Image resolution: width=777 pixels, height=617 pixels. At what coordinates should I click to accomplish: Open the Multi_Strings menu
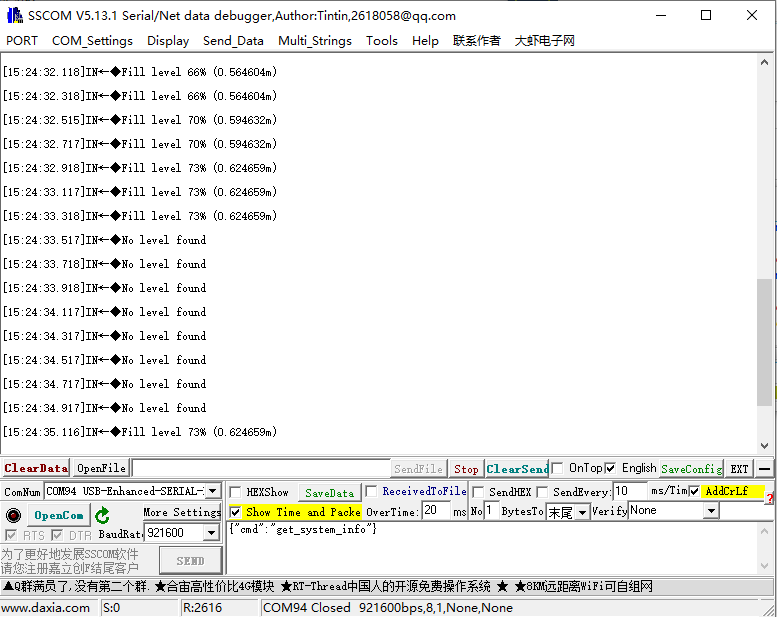click(x=315, y=41)
